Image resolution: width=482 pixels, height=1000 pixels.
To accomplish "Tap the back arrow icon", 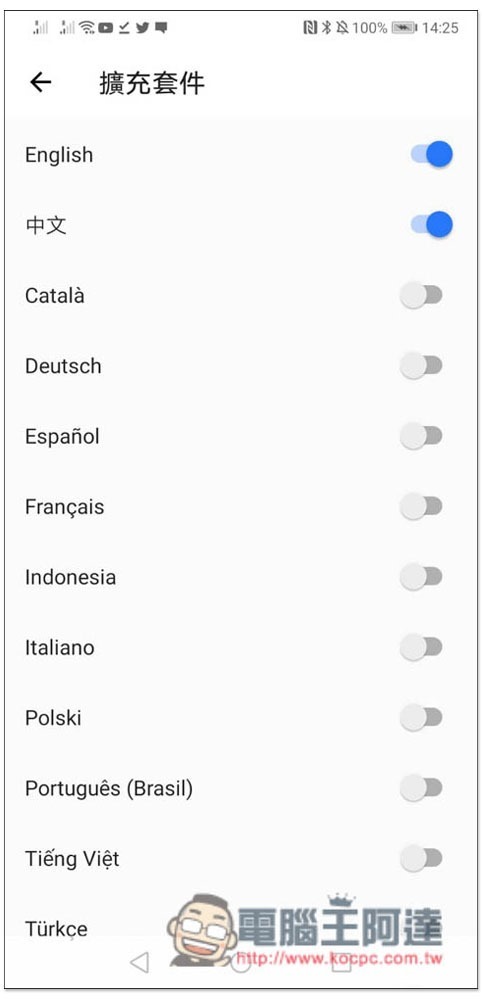I will [x=40, y=82].
